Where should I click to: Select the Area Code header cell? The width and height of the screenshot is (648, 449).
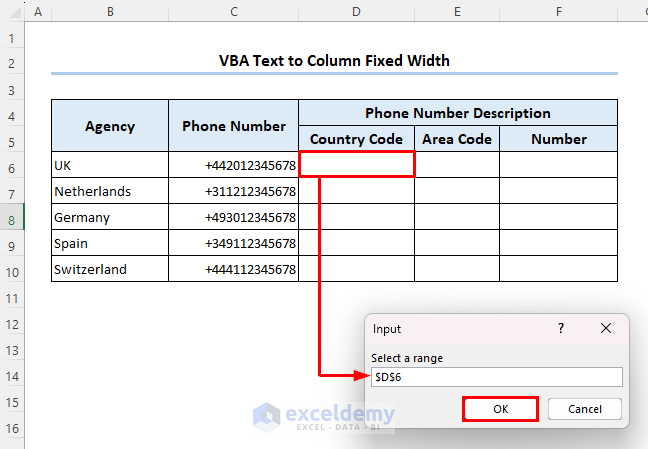(457, 139)
